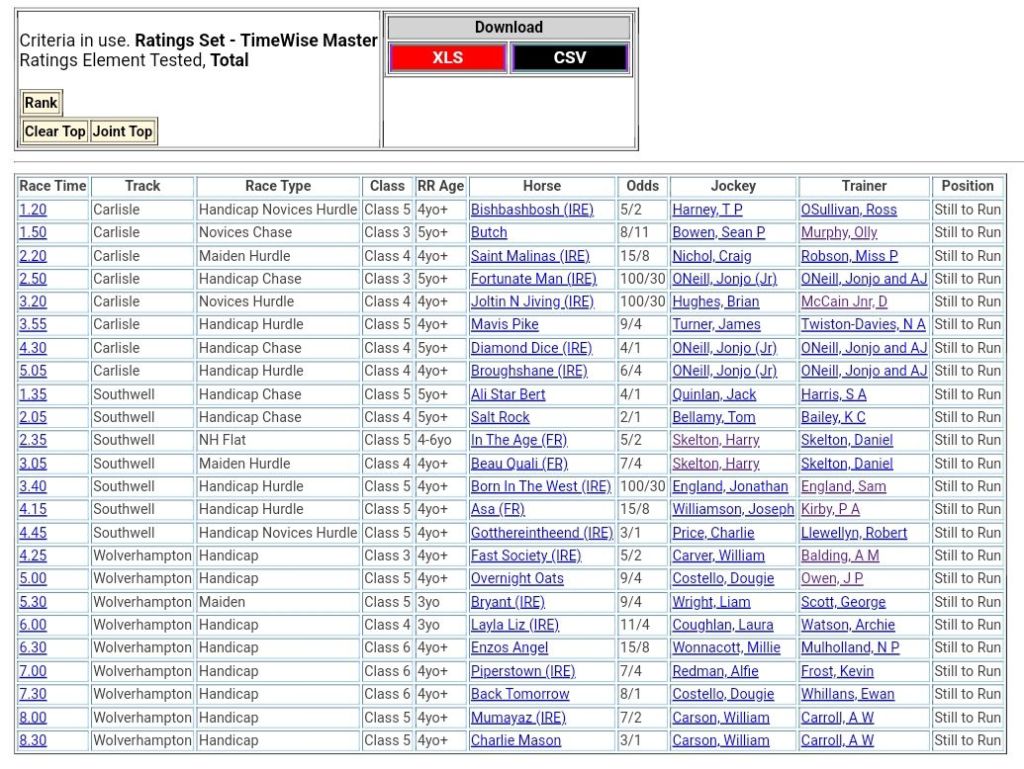View jockey Bowen, Sean P
1024x769 pixels.
[718, 233]
